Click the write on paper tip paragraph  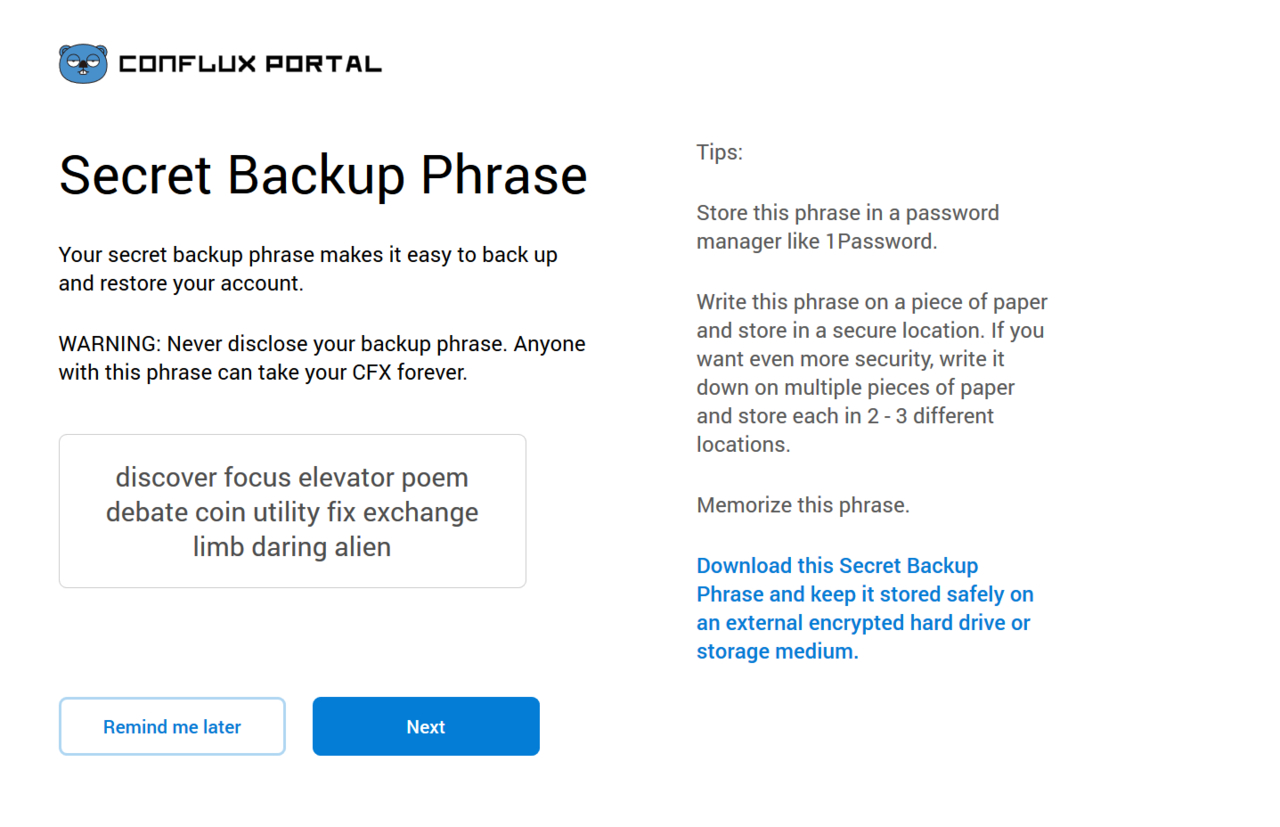(x=871, y=373)
